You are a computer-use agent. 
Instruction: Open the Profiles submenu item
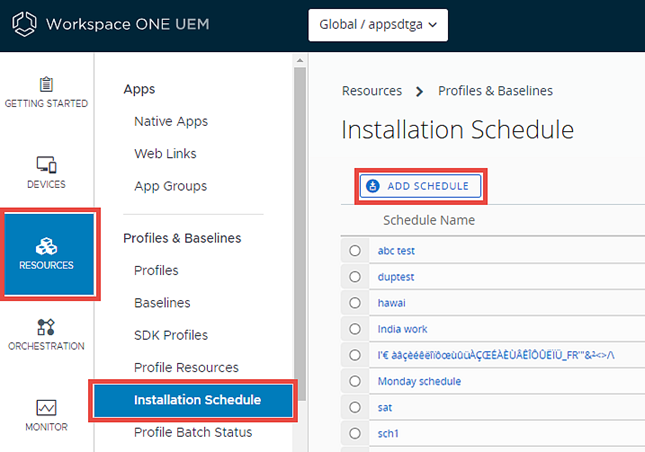point(156,270)
